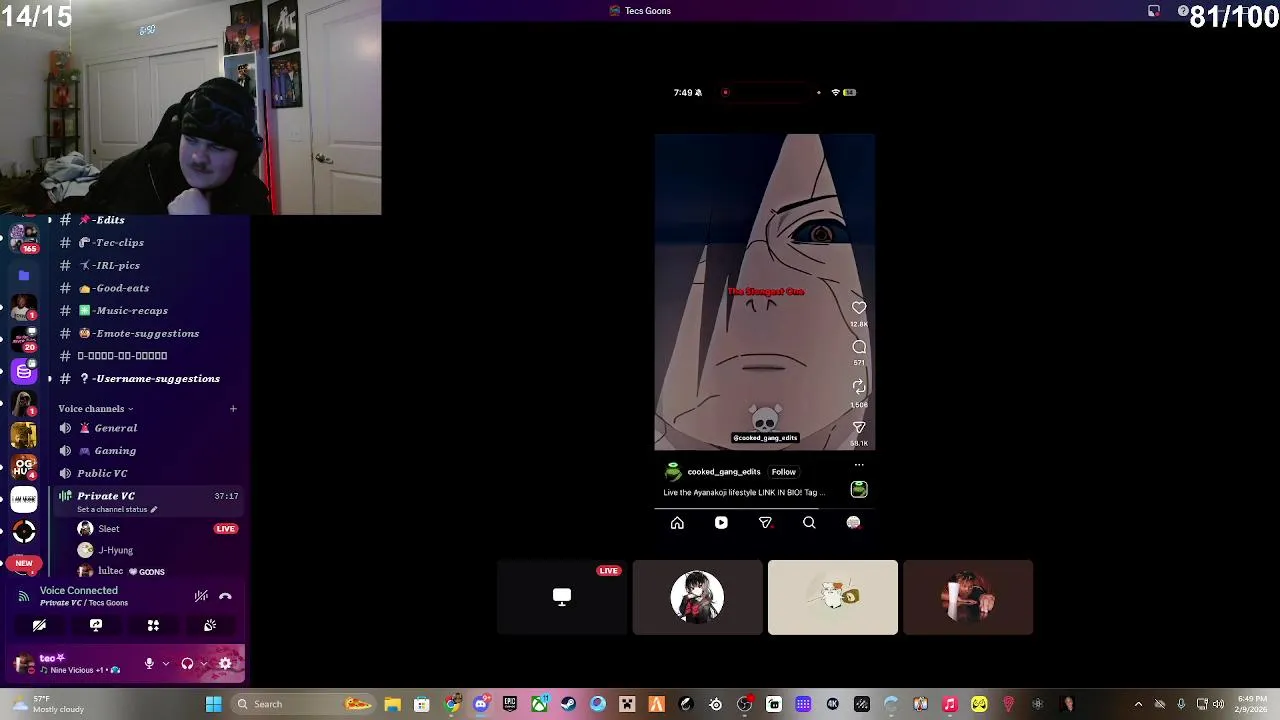Image resolution: width=1280 pixels, height=720 pixels.
Task: Open the weather widget
Action: pos(48,704)
